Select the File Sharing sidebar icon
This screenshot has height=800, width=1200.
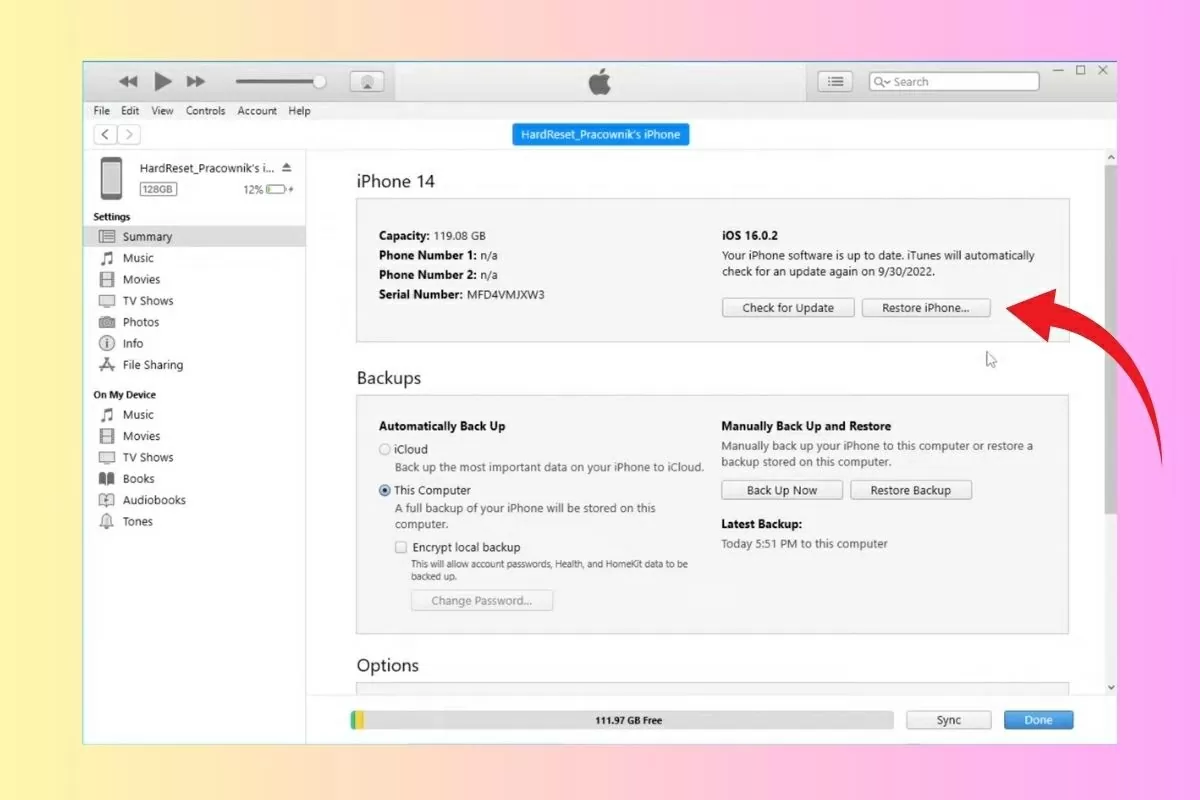tap(108, 364)
